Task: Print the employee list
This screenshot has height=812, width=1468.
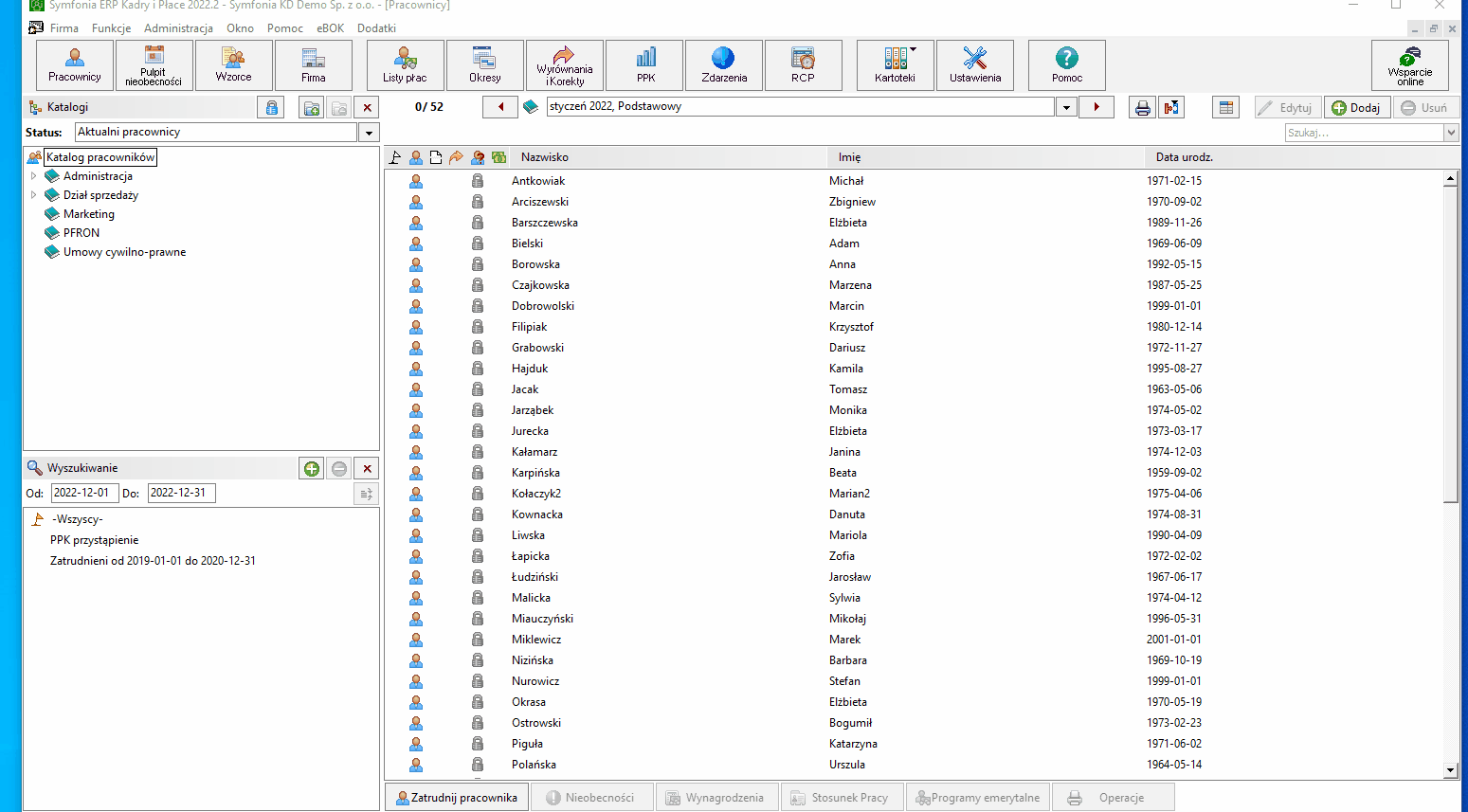Action: 1143,107
